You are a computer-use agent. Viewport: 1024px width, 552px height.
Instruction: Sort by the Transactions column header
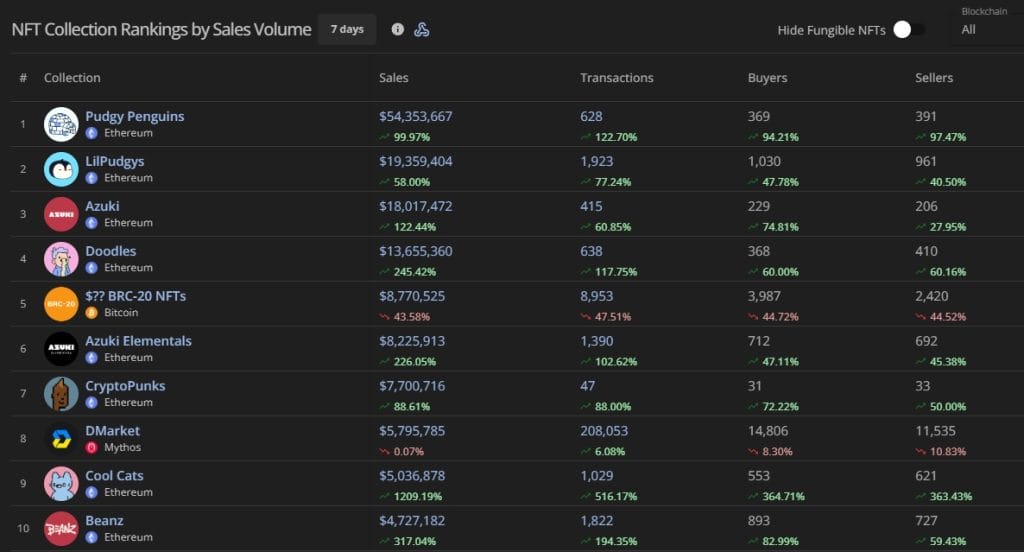tap(616, 78)
